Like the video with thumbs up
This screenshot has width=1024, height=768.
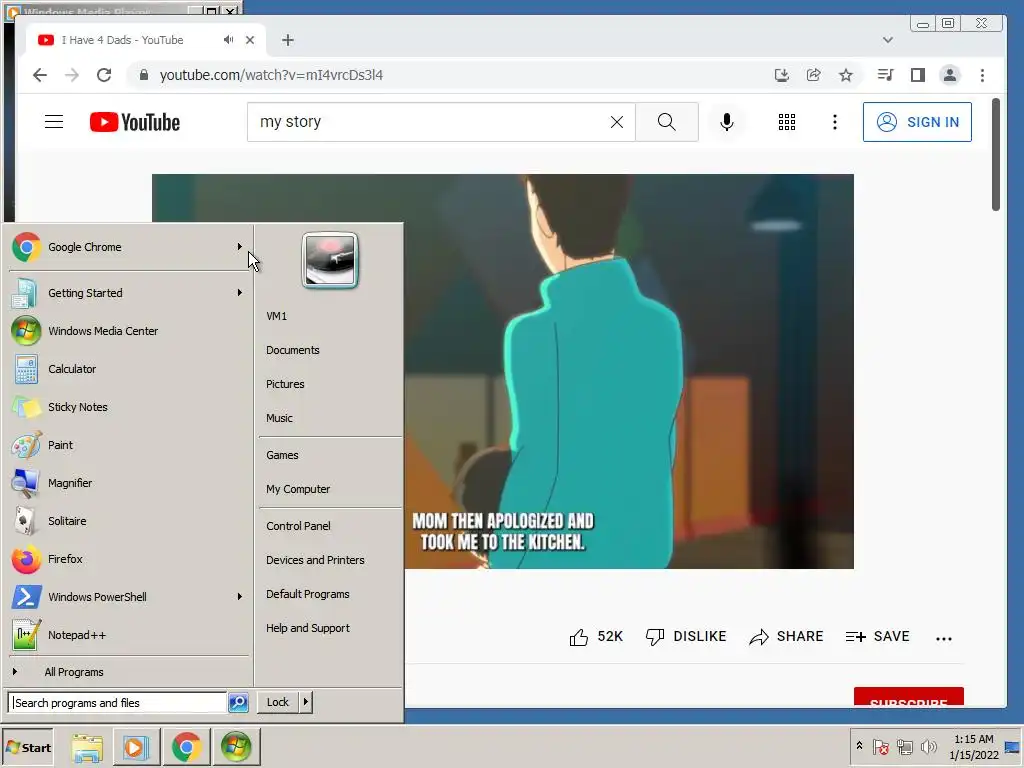pyautogui.click(x=596, y=637)
